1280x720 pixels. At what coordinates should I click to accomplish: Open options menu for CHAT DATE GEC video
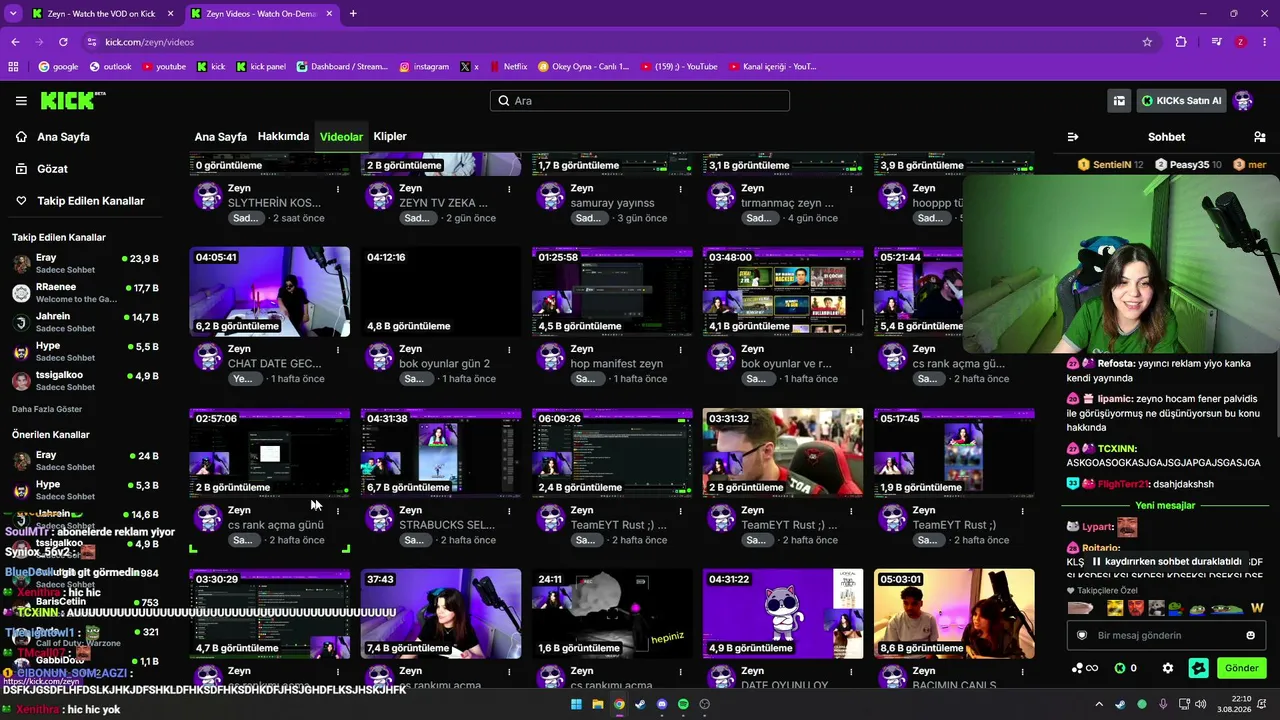[338, 350]
